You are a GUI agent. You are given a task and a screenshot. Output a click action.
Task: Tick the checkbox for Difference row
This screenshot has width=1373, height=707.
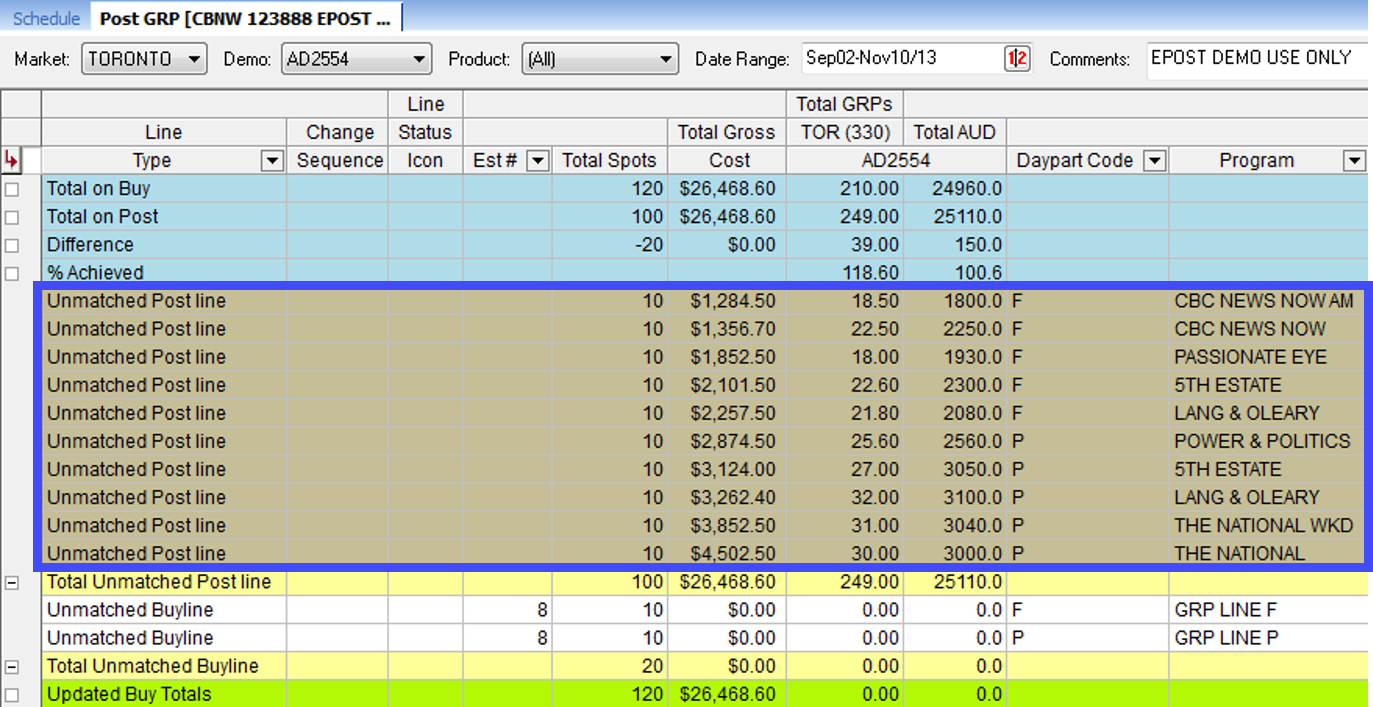coord(11,245)
